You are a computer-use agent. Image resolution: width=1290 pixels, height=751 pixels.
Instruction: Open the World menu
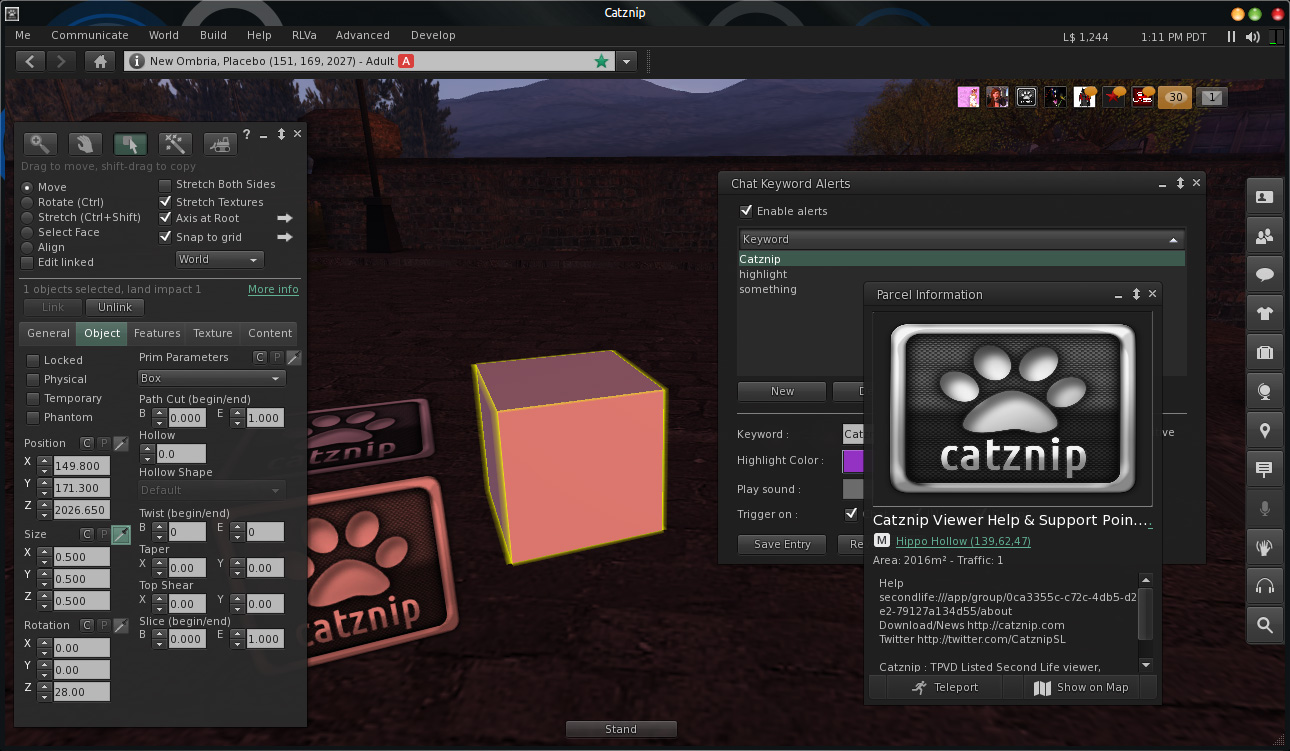(x=164, y=35)
